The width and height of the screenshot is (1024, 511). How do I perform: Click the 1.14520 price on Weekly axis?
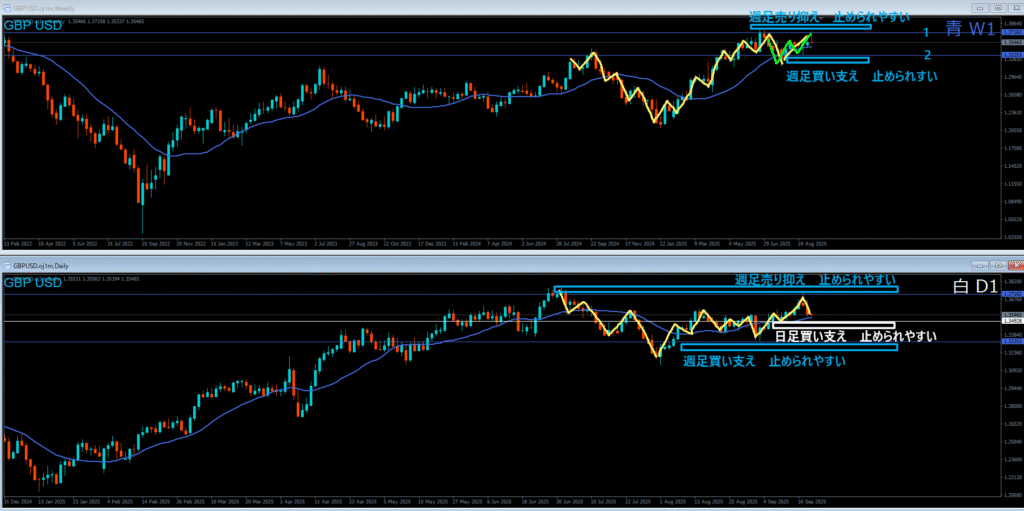pos(1012,165)
